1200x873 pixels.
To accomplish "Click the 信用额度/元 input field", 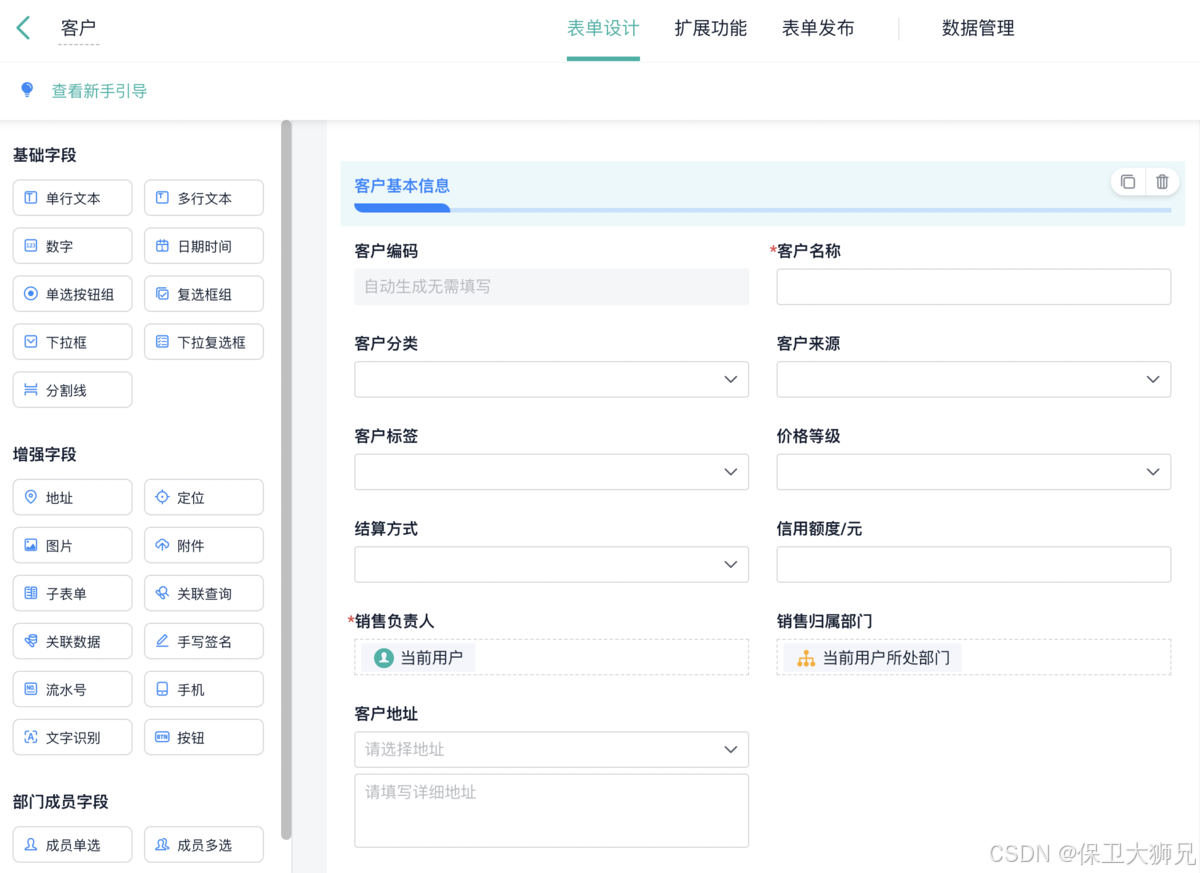I will [974, 564].
